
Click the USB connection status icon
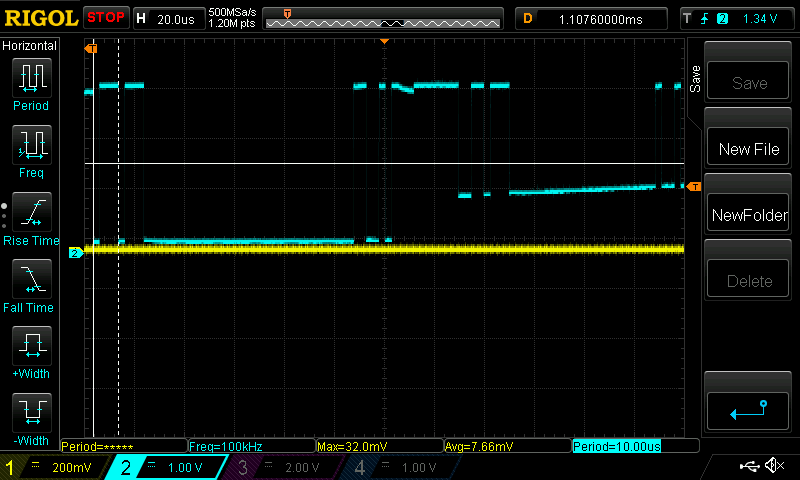(749, 465)
